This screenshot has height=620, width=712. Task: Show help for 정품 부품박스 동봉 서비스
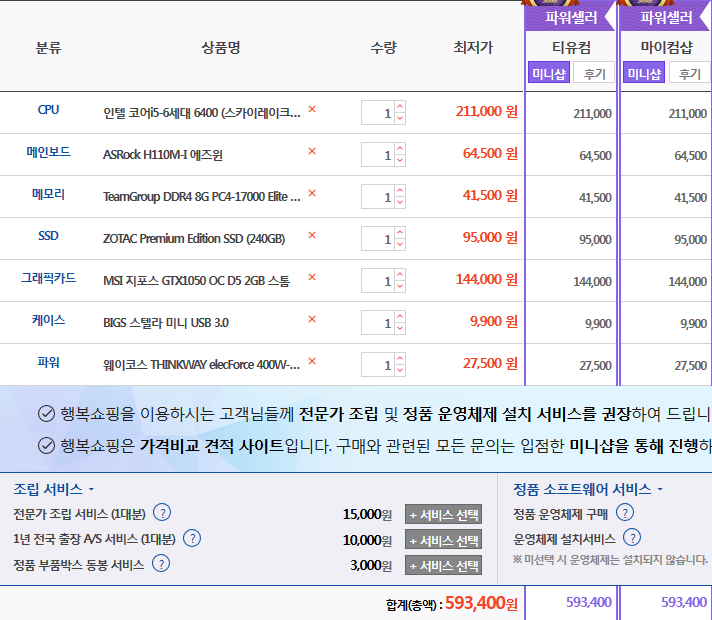click(160, 564)
